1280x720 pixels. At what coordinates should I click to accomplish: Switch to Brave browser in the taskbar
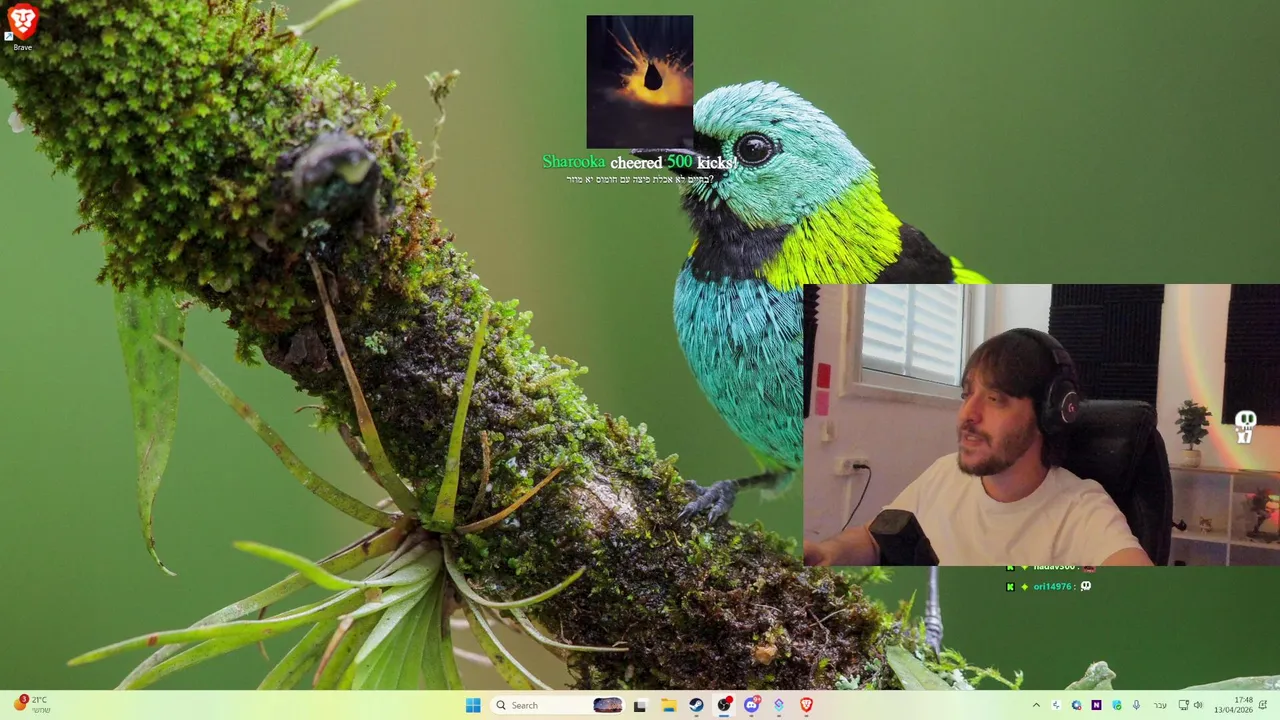pos(806,705)
